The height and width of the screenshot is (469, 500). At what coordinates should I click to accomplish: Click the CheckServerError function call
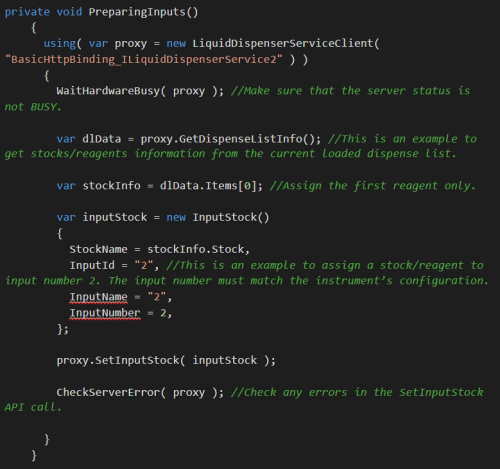click(x=108, y=392)
